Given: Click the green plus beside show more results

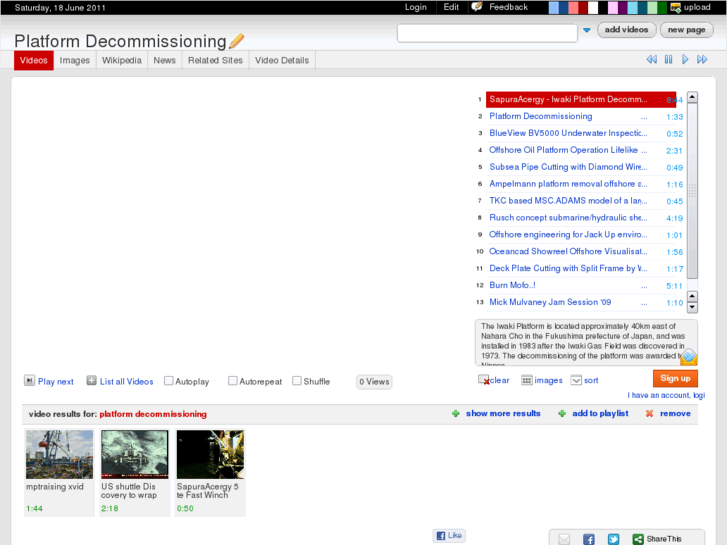Looking at the screenshot, I should pyautogui.click(x=456, y=413).
